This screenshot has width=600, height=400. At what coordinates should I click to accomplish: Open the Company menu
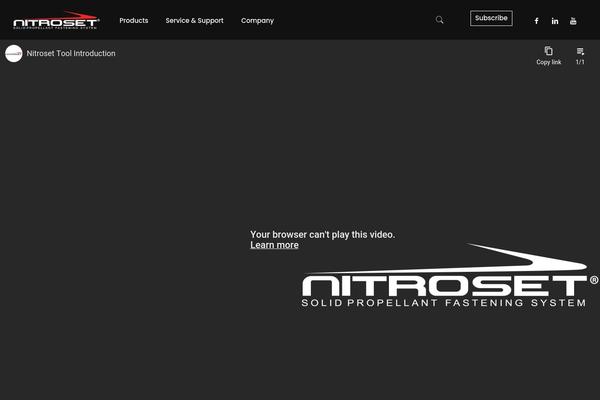pos(257,21)
